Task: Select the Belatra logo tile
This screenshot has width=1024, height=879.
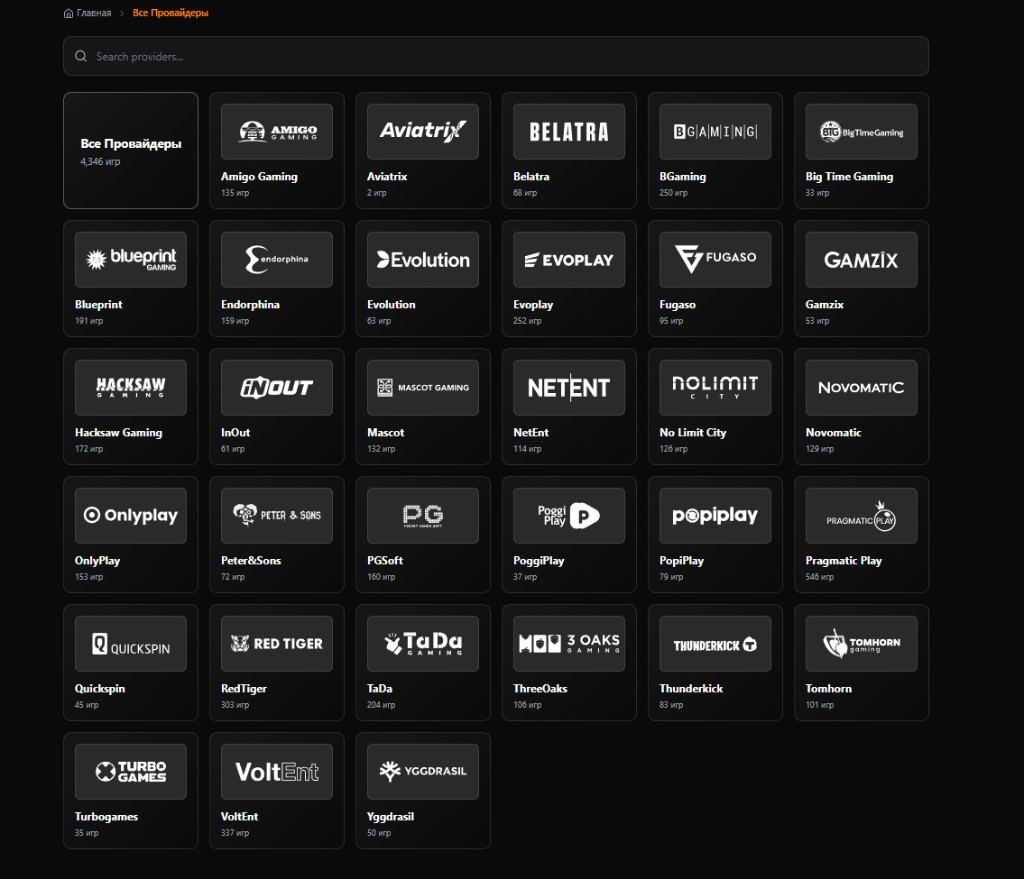Action: pyautogui.click(x=569, y=131)
